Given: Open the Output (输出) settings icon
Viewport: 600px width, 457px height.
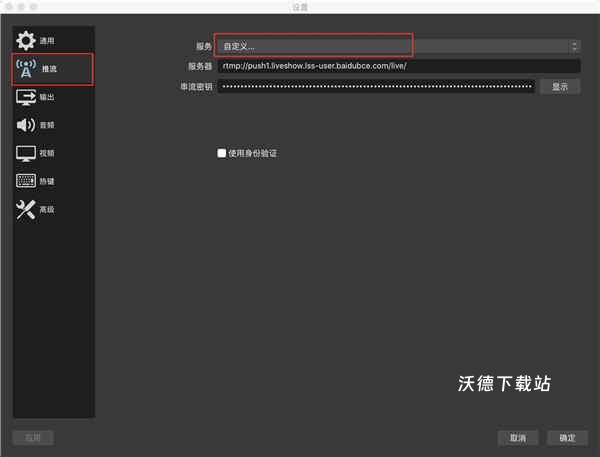Looking at the screenshot, I should point(26,97).
